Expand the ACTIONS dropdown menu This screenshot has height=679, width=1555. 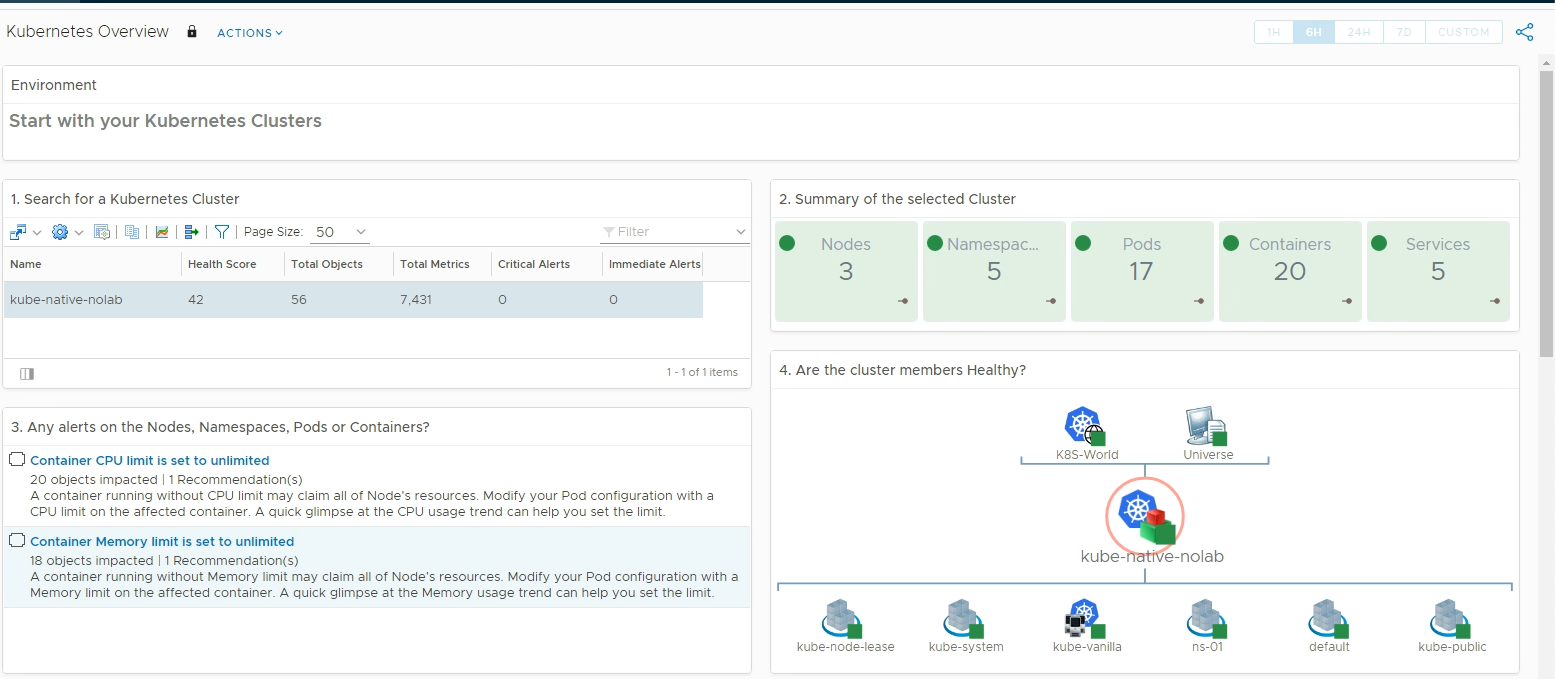(x=249, y=33)
